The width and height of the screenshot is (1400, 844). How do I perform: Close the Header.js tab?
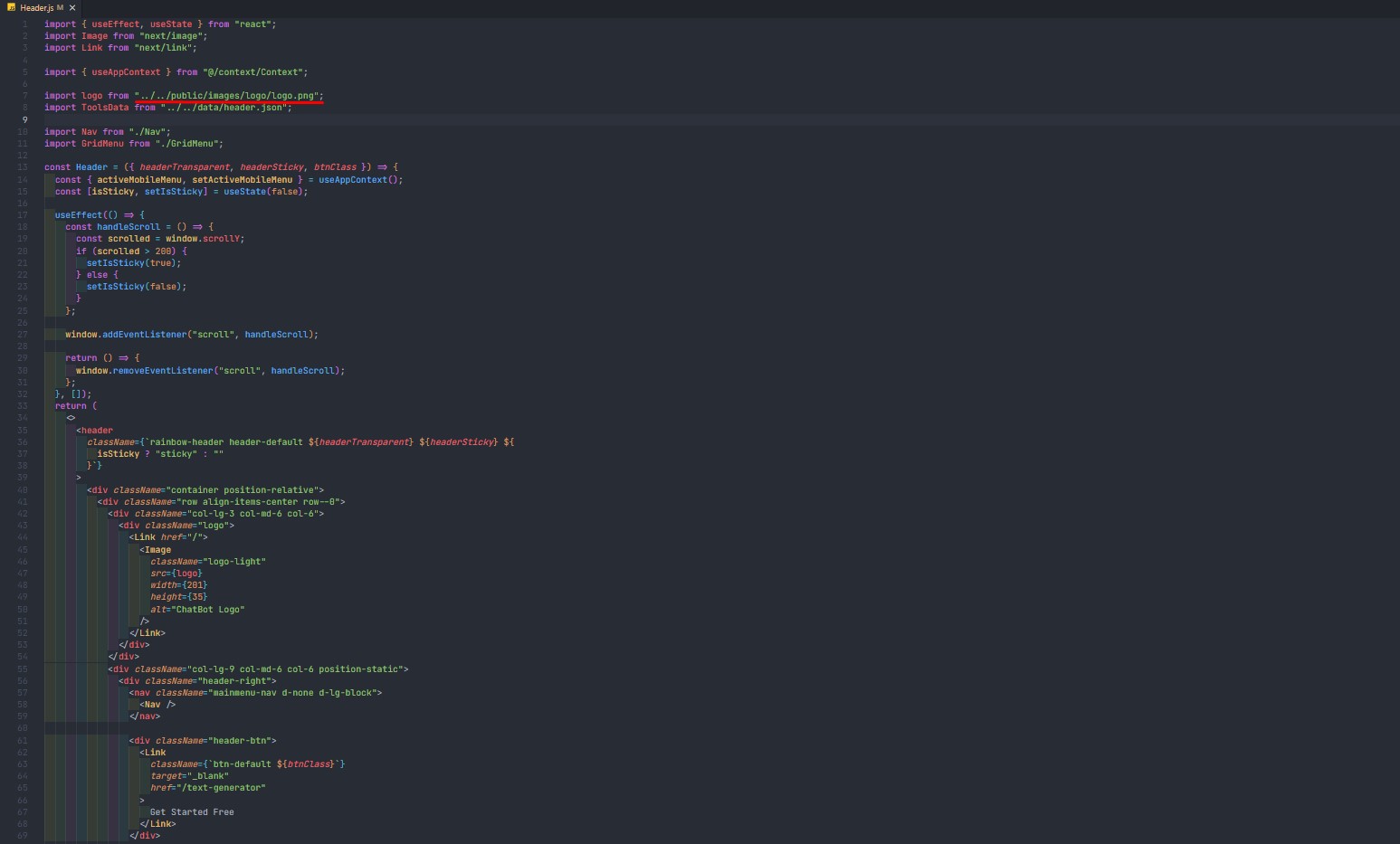(x=72, y=7)
